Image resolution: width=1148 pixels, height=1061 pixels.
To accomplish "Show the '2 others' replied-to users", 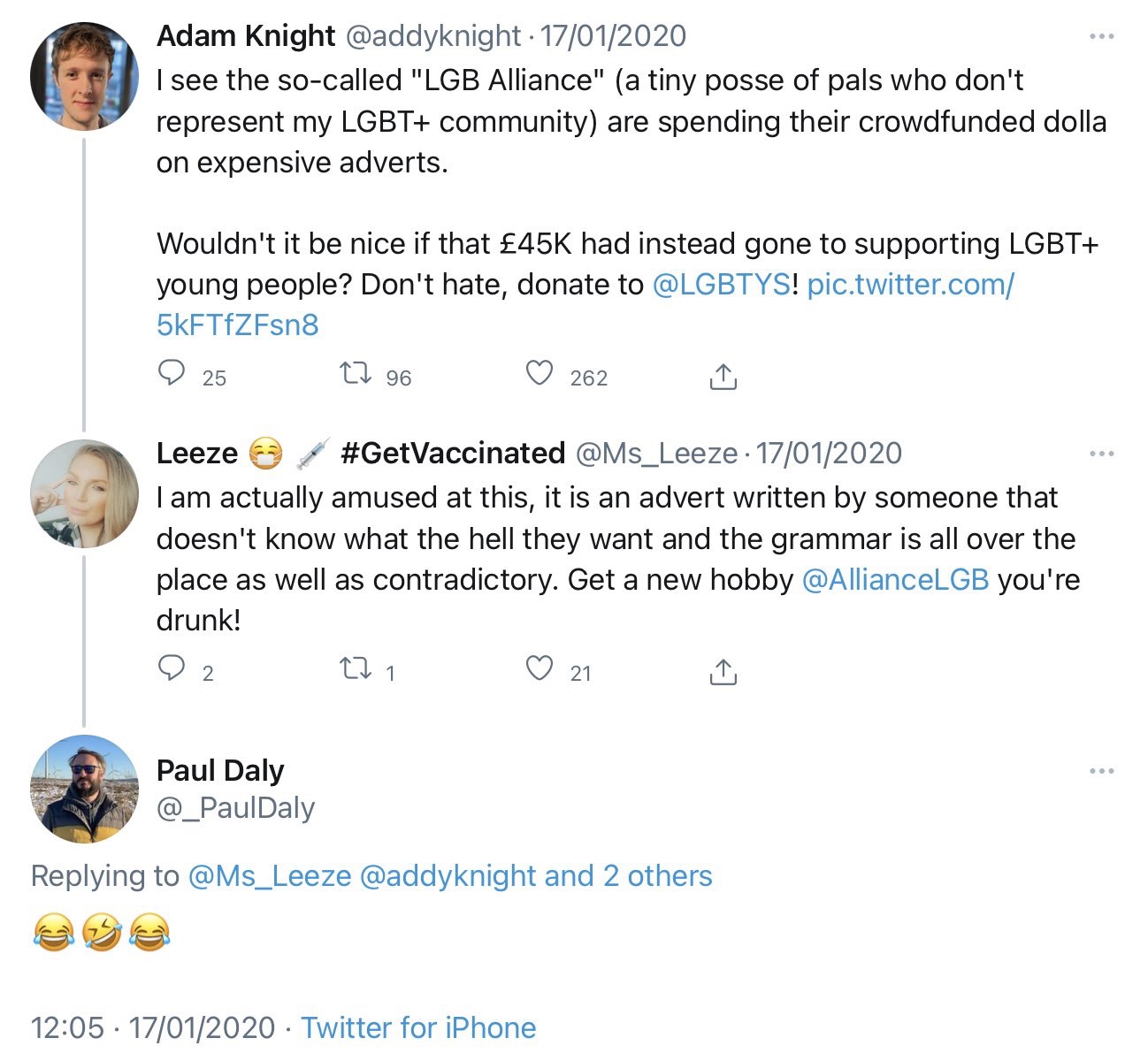I will point(657,876).
